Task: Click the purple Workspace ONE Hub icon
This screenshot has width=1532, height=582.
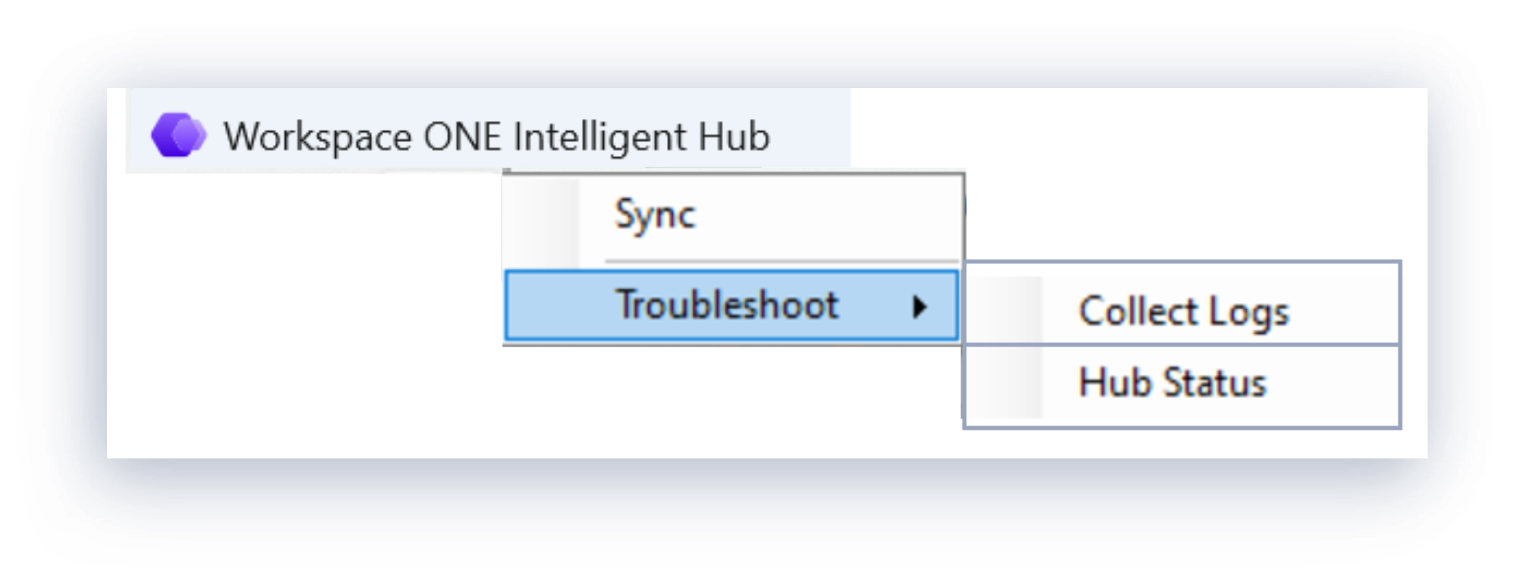Action: click(x=178, y=135)
